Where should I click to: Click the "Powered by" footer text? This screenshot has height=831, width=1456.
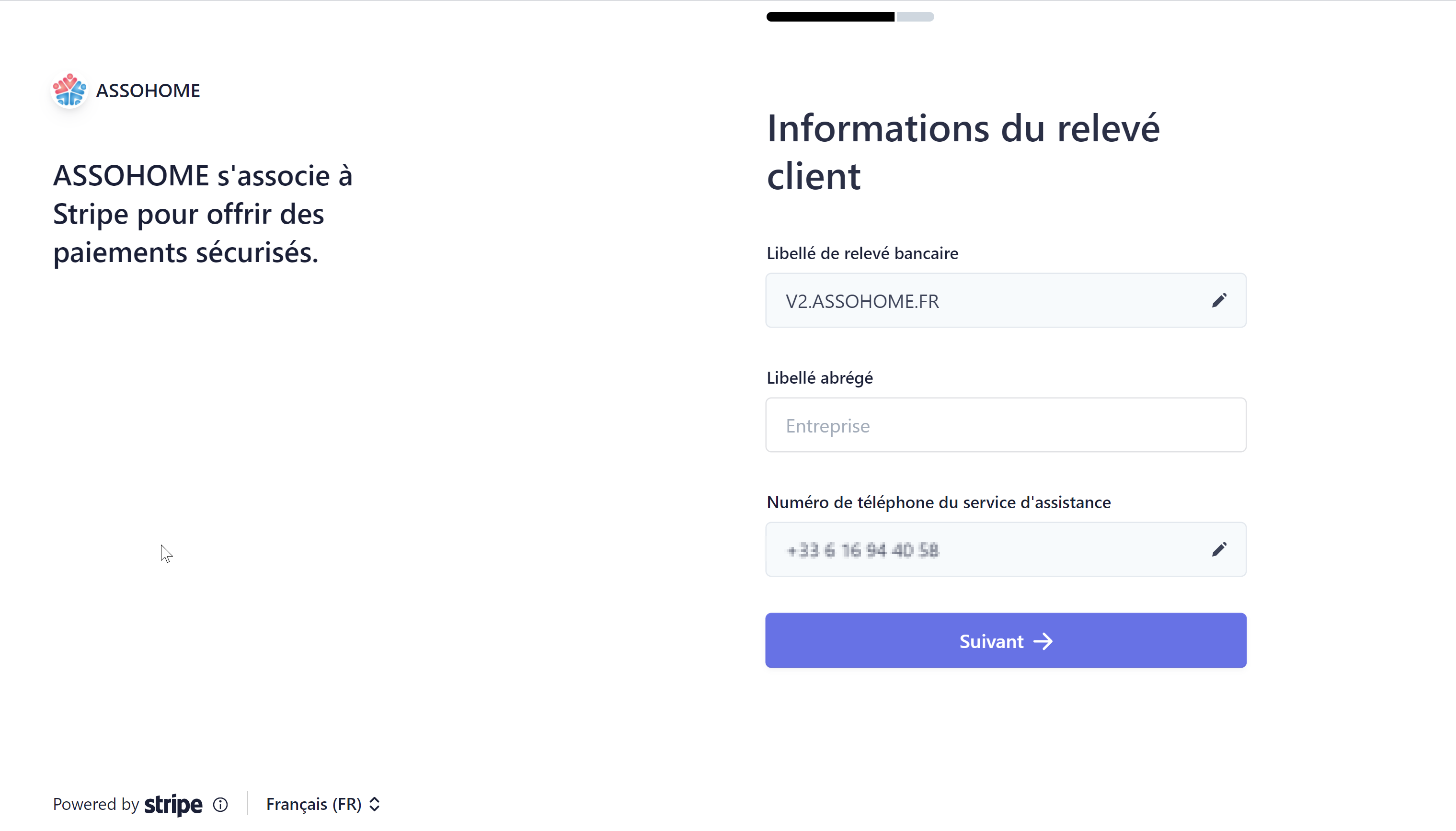[x=96, y=804]
